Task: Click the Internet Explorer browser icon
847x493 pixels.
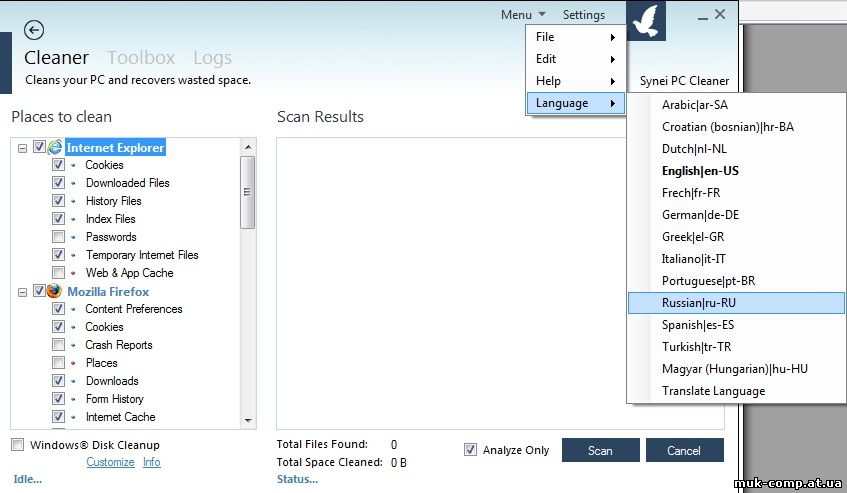Action: pos(55,147)
